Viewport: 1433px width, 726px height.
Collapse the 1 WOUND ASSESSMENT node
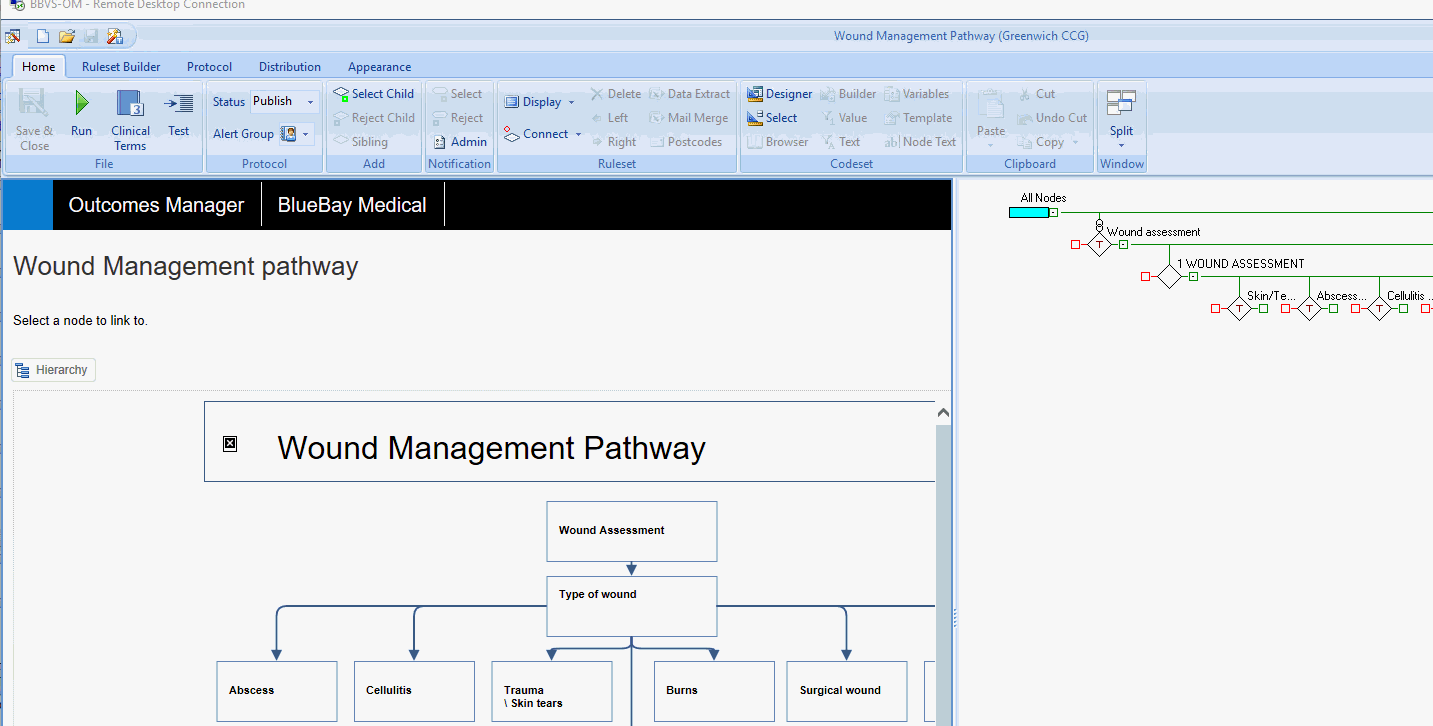[1193, 277]
